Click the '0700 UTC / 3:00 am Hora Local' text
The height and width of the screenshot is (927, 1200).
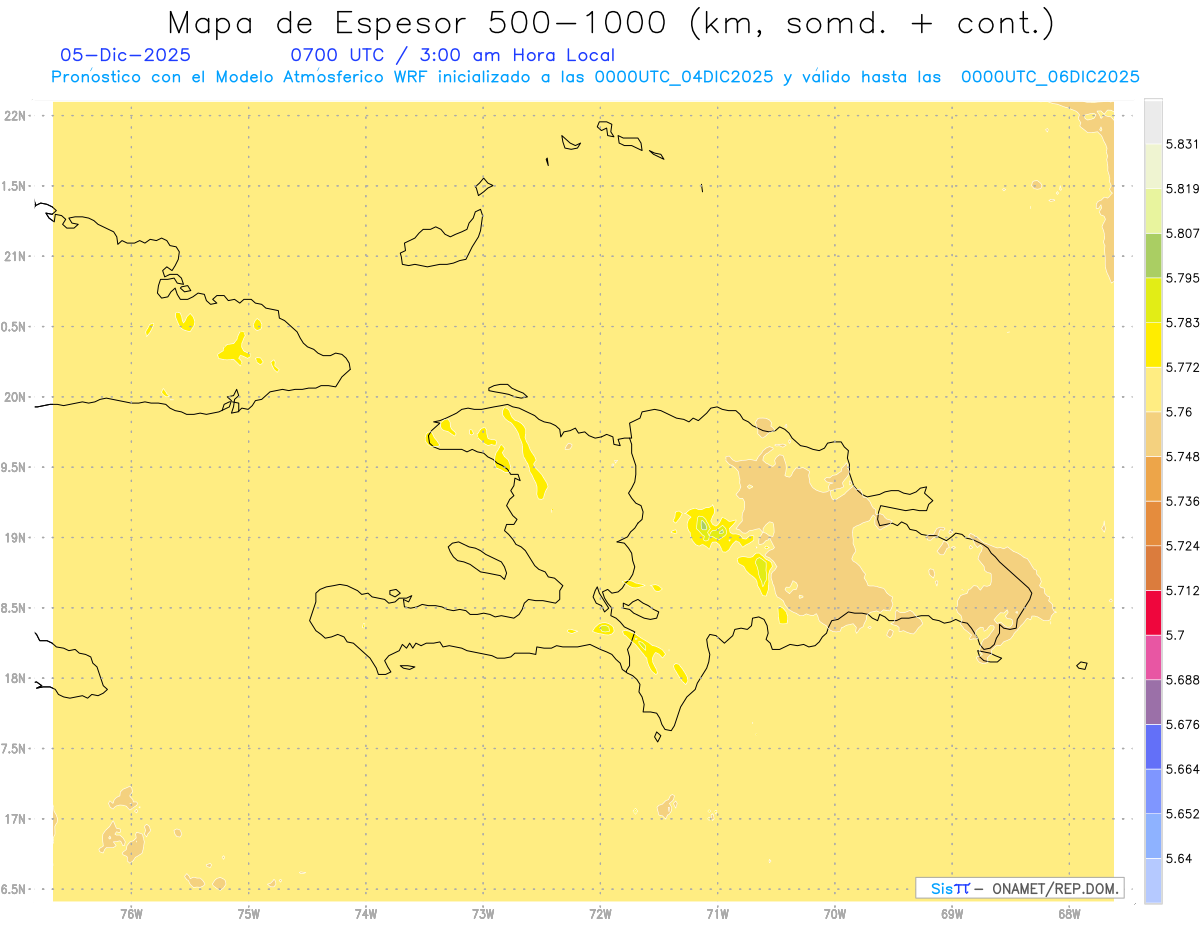click(452, 55)
